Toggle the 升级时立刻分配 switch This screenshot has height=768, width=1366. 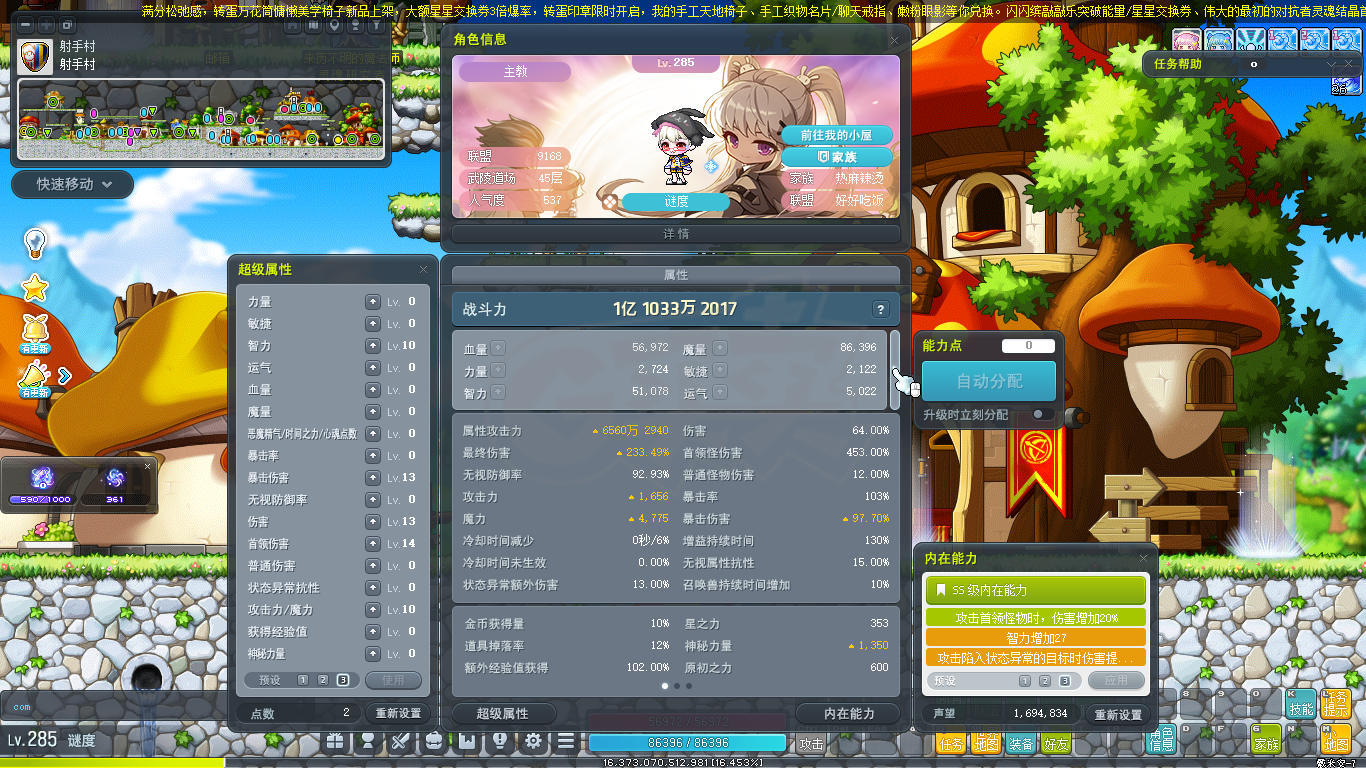click(x=1042, y=414)
